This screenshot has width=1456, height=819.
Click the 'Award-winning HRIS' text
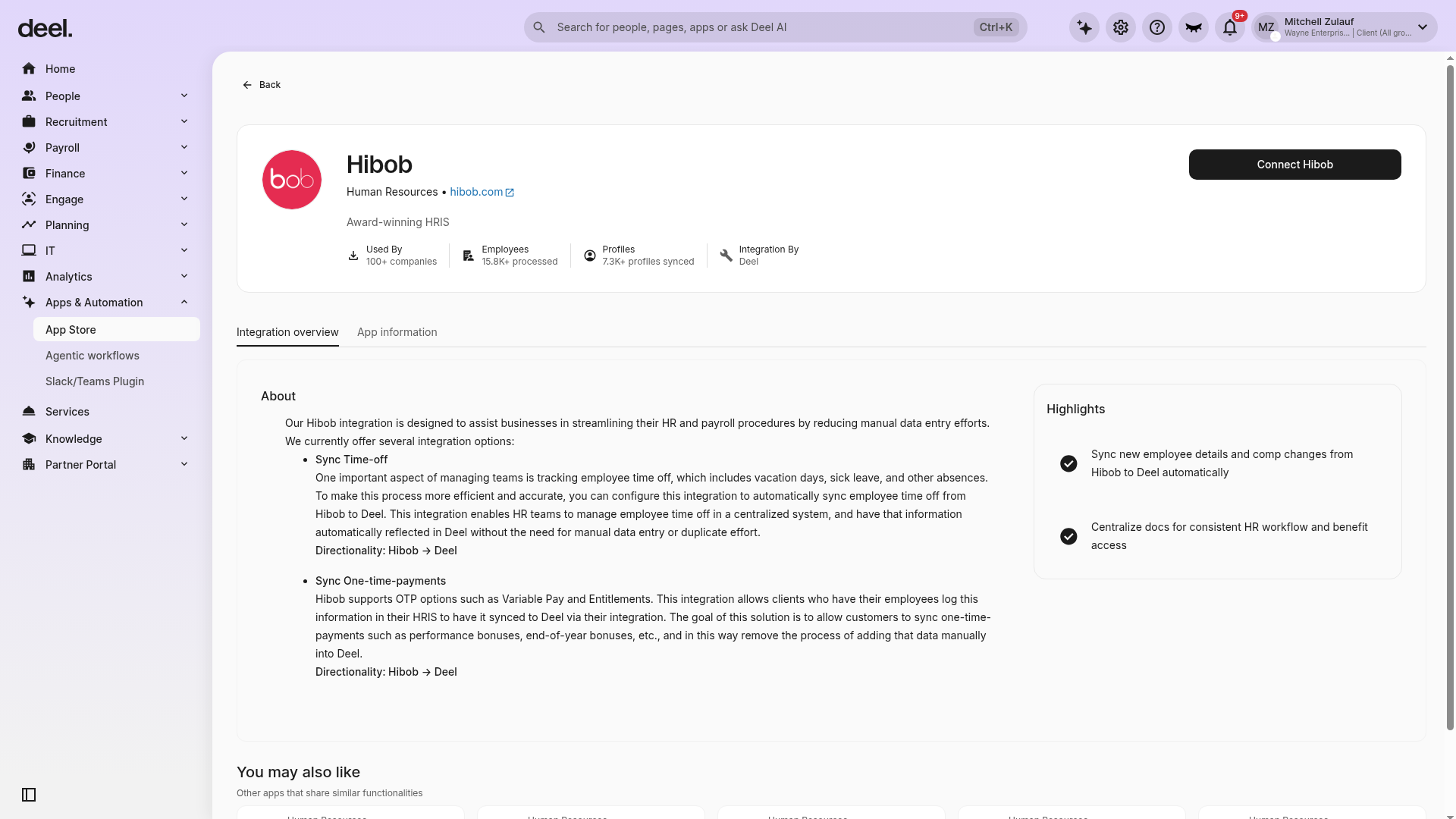click(x=398, y=222)
